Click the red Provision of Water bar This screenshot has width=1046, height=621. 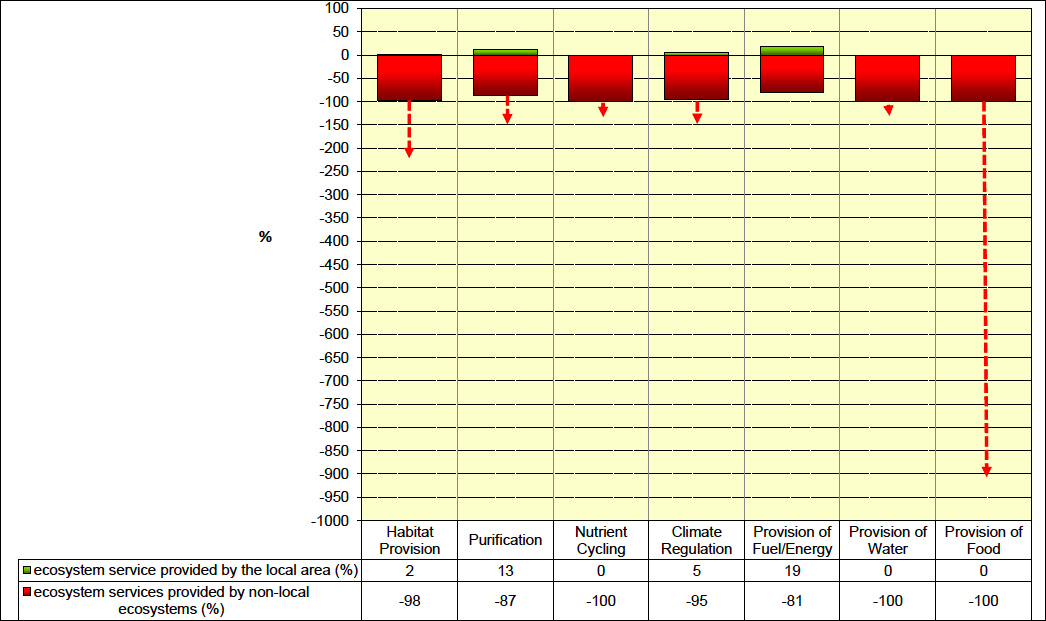coord(887,78)
